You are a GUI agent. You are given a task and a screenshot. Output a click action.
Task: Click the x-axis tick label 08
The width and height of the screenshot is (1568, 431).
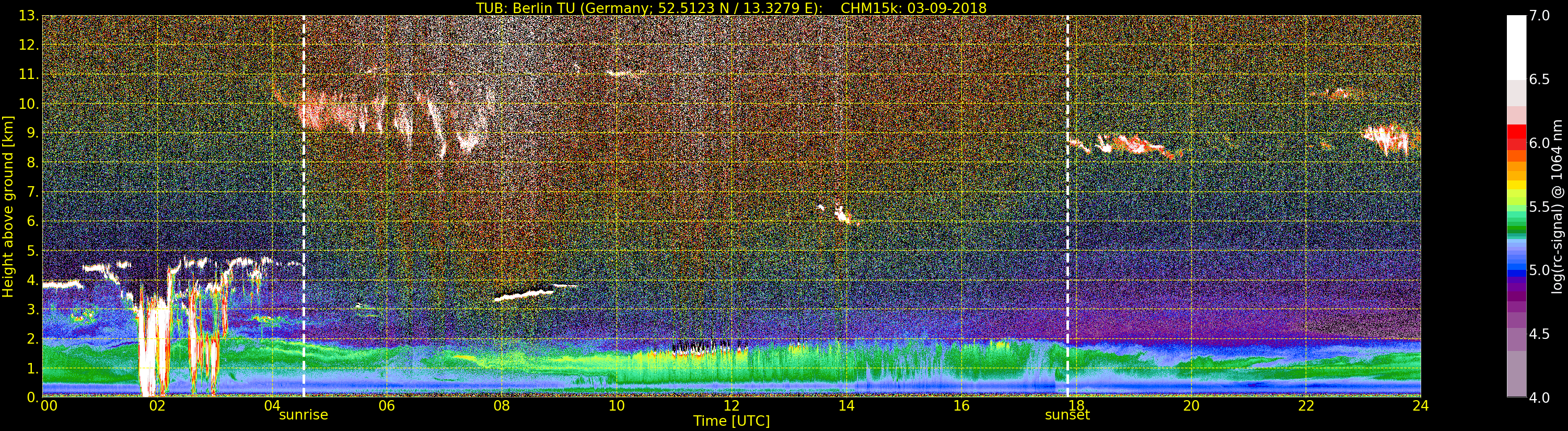coord(502,406)
